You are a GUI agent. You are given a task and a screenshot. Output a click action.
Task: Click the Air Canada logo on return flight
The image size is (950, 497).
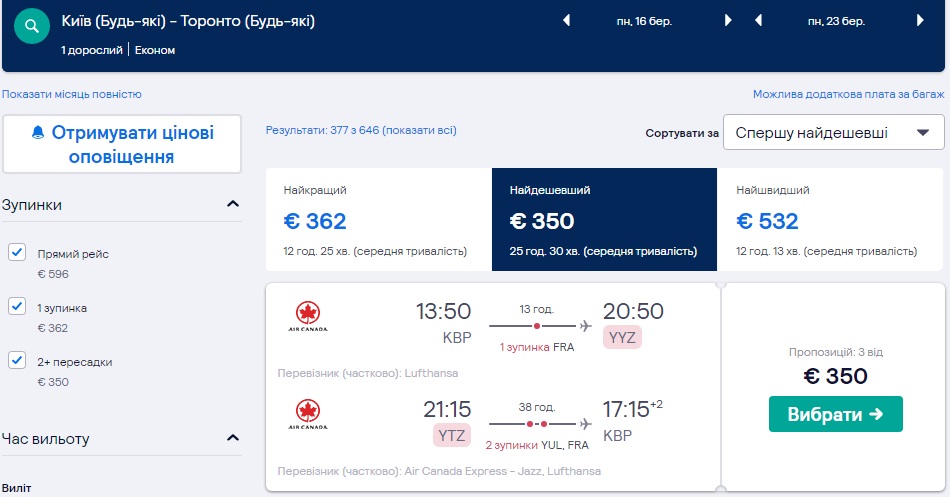pos(306,413)
